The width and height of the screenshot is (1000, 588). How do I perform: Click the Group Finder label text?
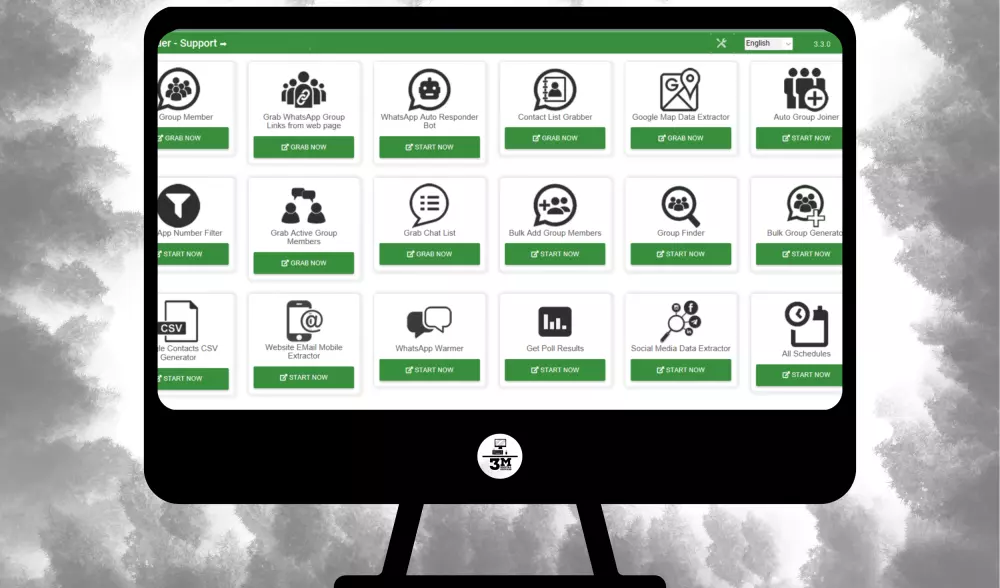(680, 233)
